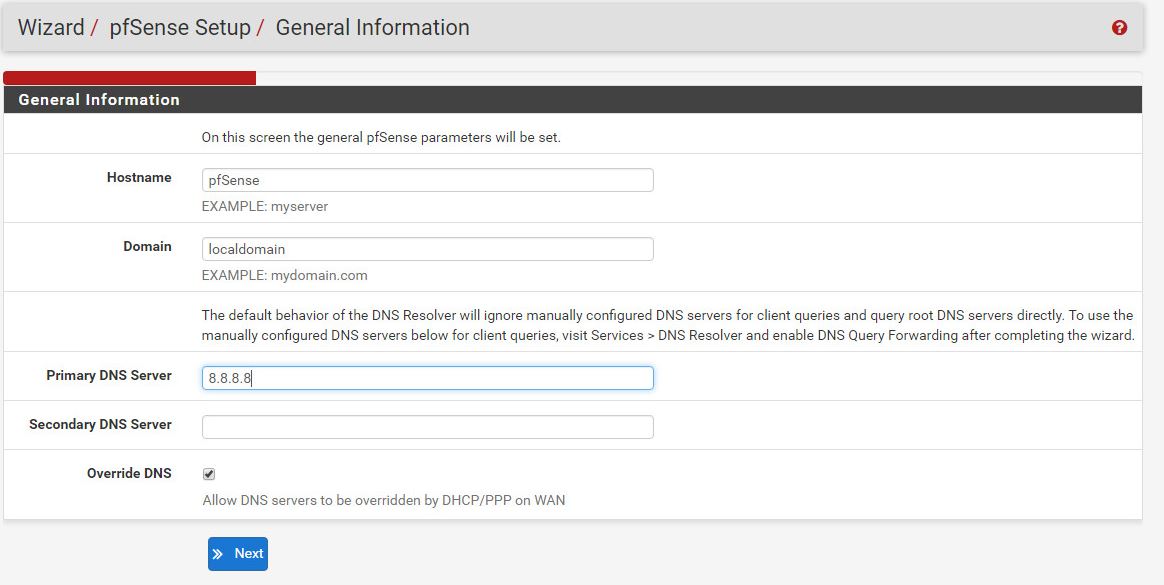Toggle the Override DNS checkbox
This screenshot has height=585, width=1164.
tap(209, 474)
